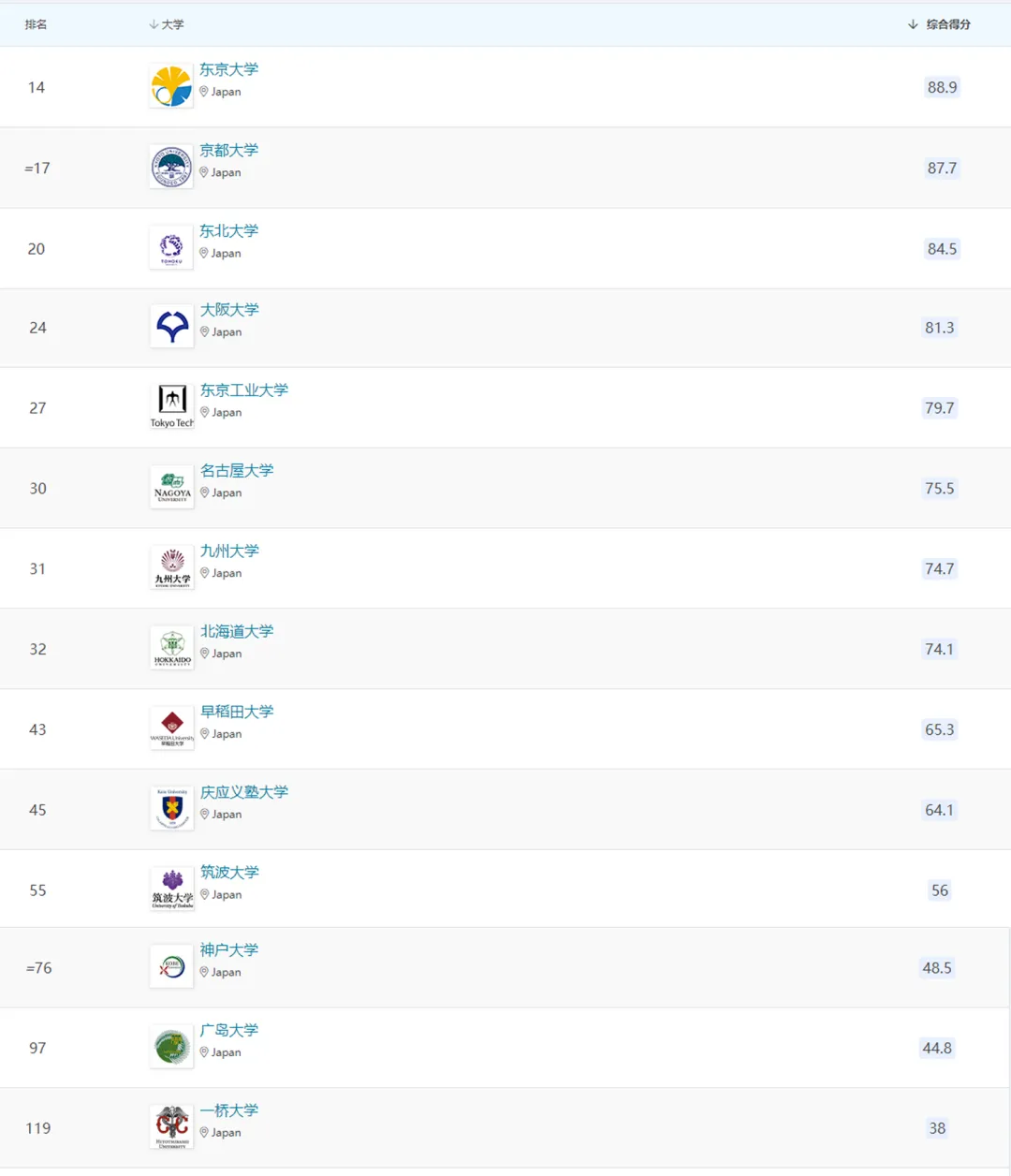The image size is (1011, 1176).
Task: Click the 88.9 score badge
Action: 942,87
